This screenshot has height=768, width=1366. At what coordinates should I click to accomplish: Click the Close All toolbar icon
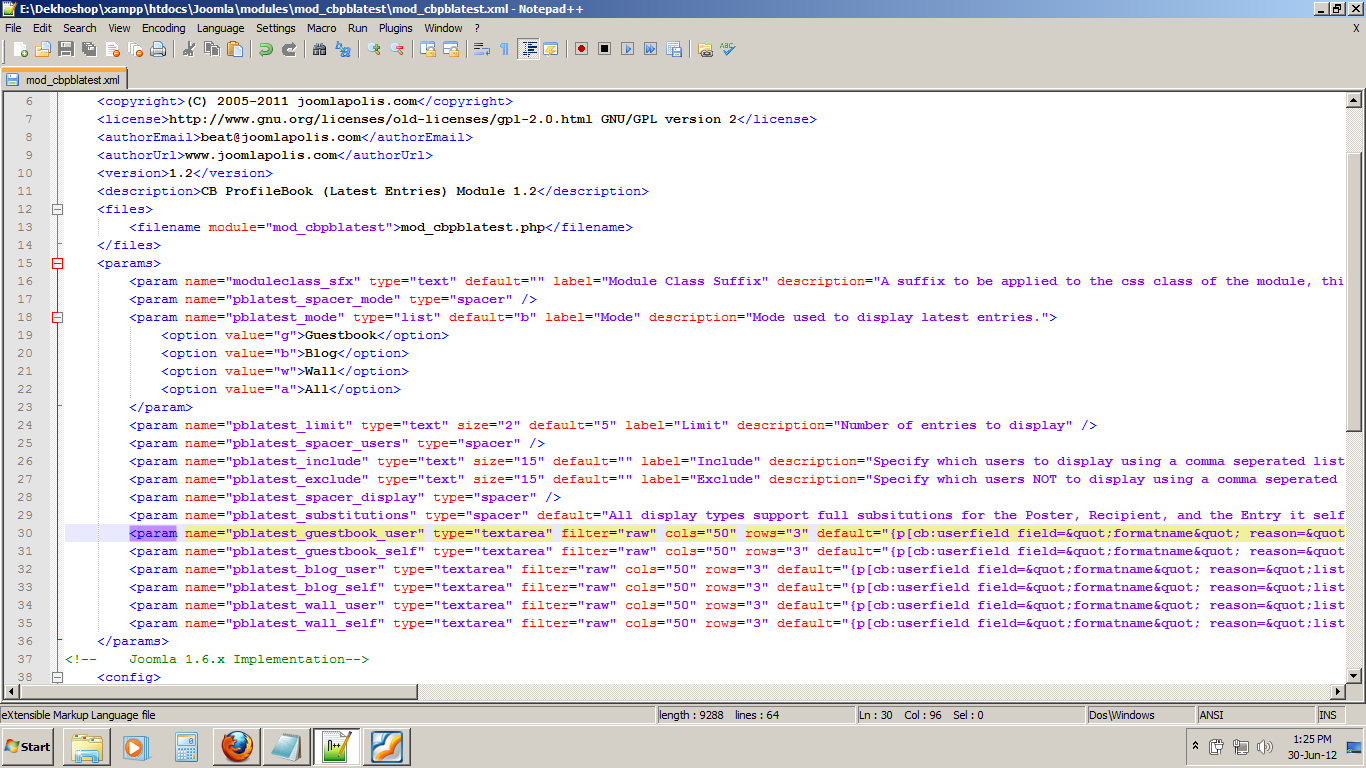click(135, 49)
